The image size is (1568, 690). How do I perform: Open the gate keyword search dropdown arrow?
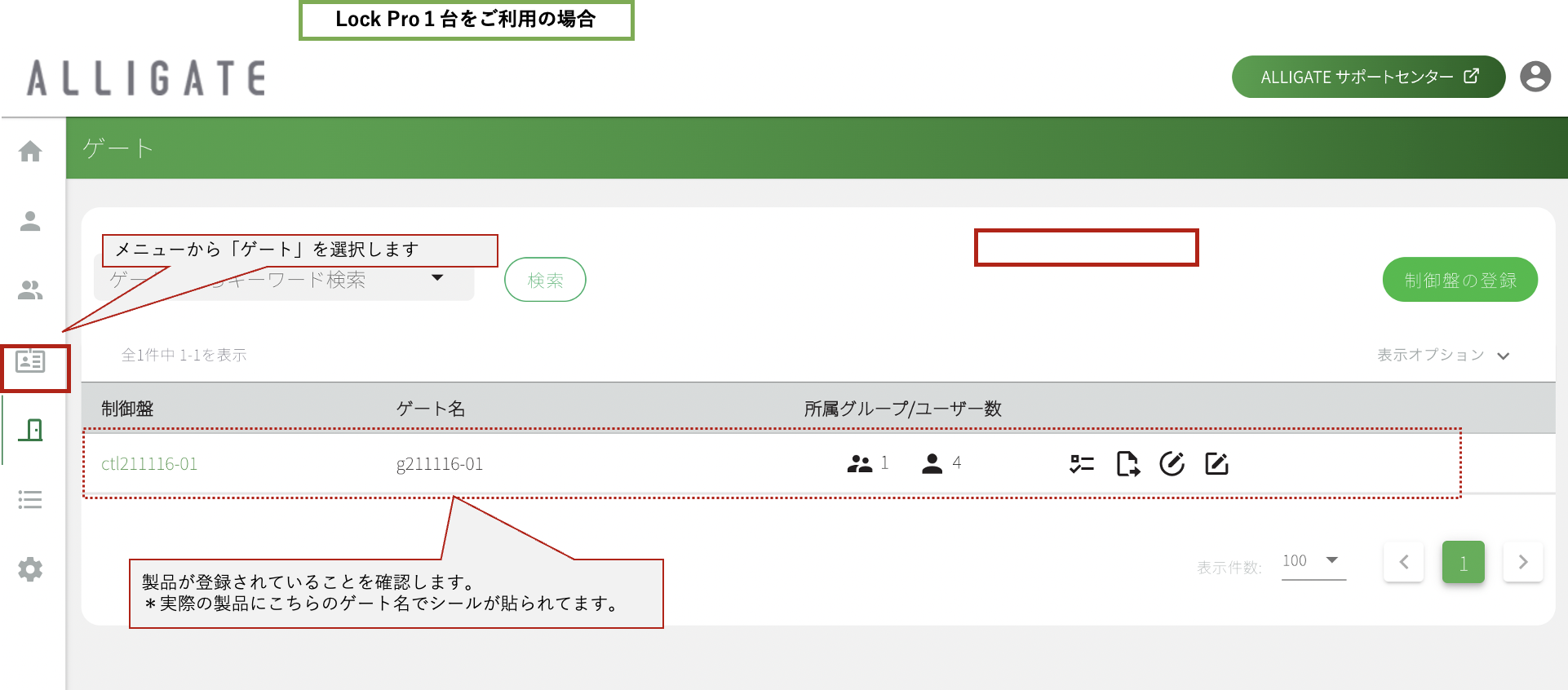437,278
